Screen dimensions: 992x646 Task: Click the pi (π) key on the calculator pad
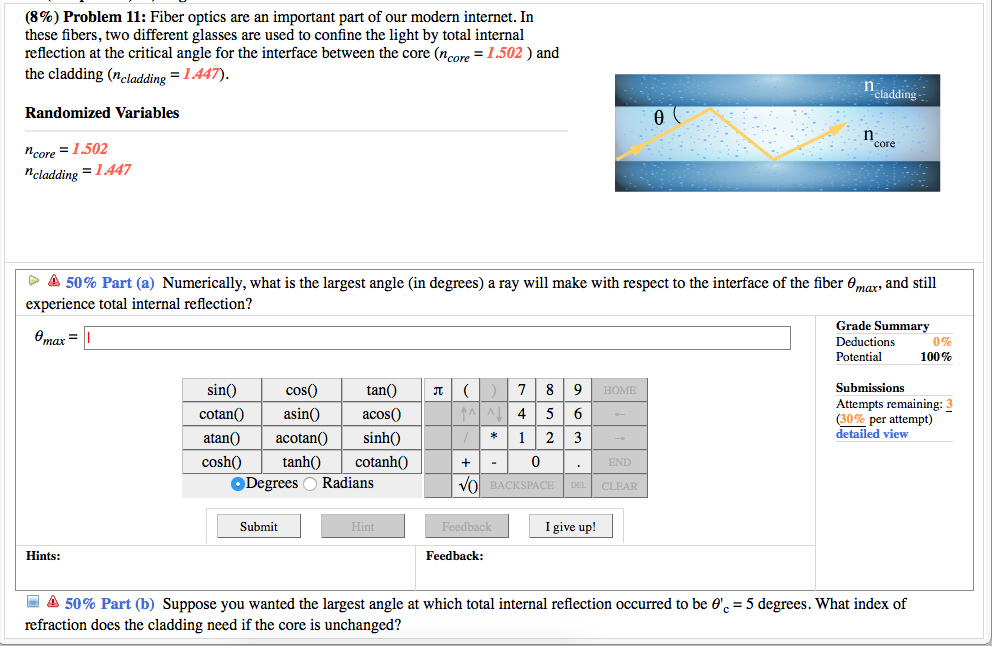coord(437,389)
